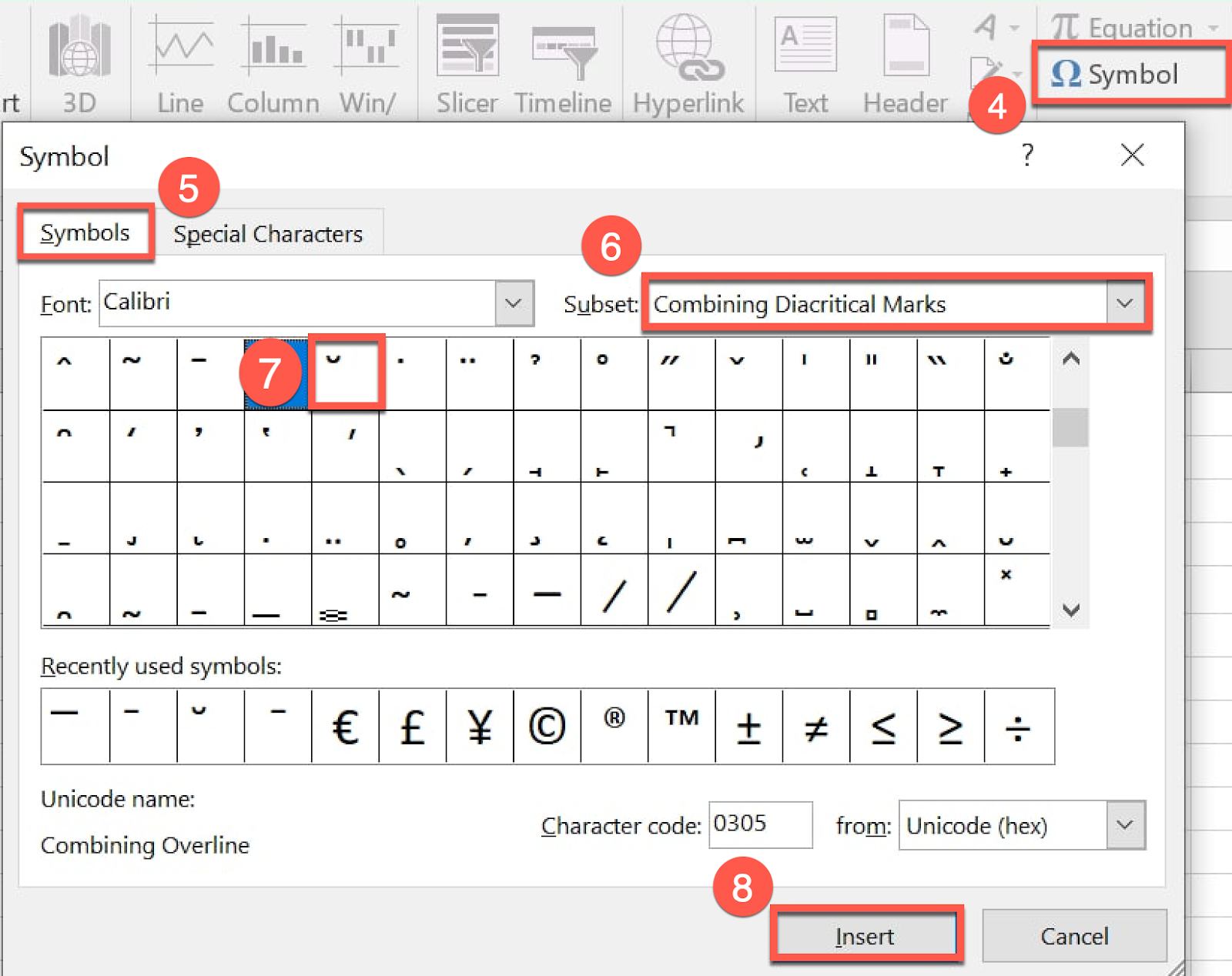Image resolution: width=1232 pixels, height=976 pixels.
Task: Insert a Column sparkline
Action: 273,65
